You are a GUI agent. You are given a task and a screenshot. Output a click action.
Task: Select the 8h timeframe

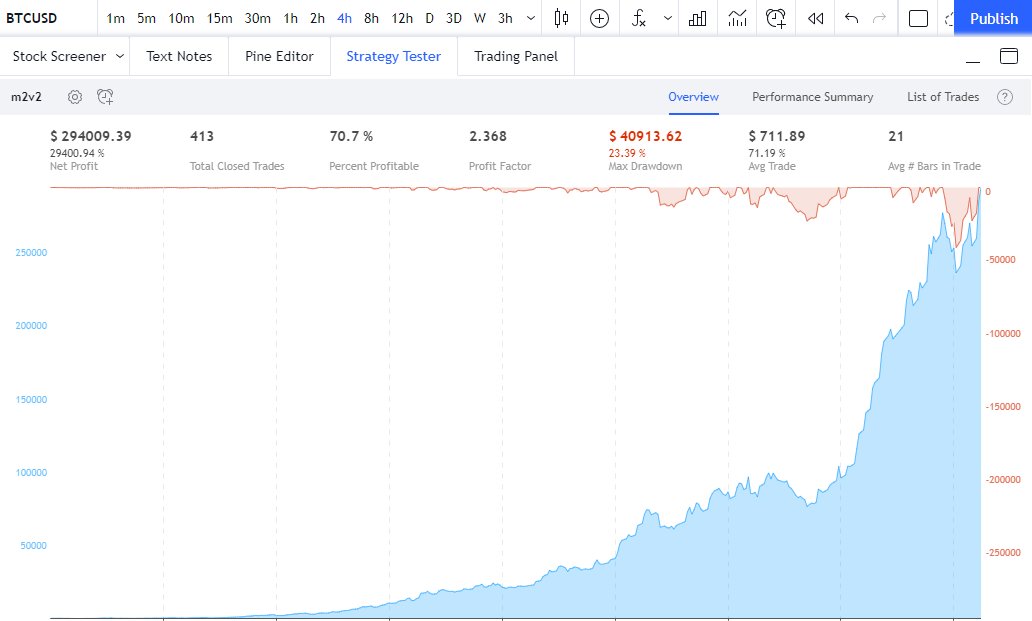coord(371,18)
